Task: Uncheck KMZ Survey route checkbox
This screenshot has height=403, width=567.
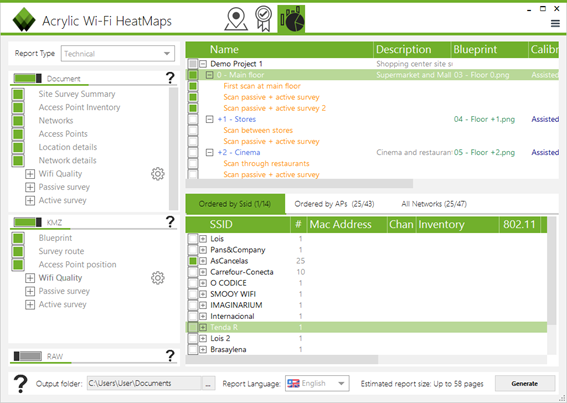Action: tap(18, 251)
